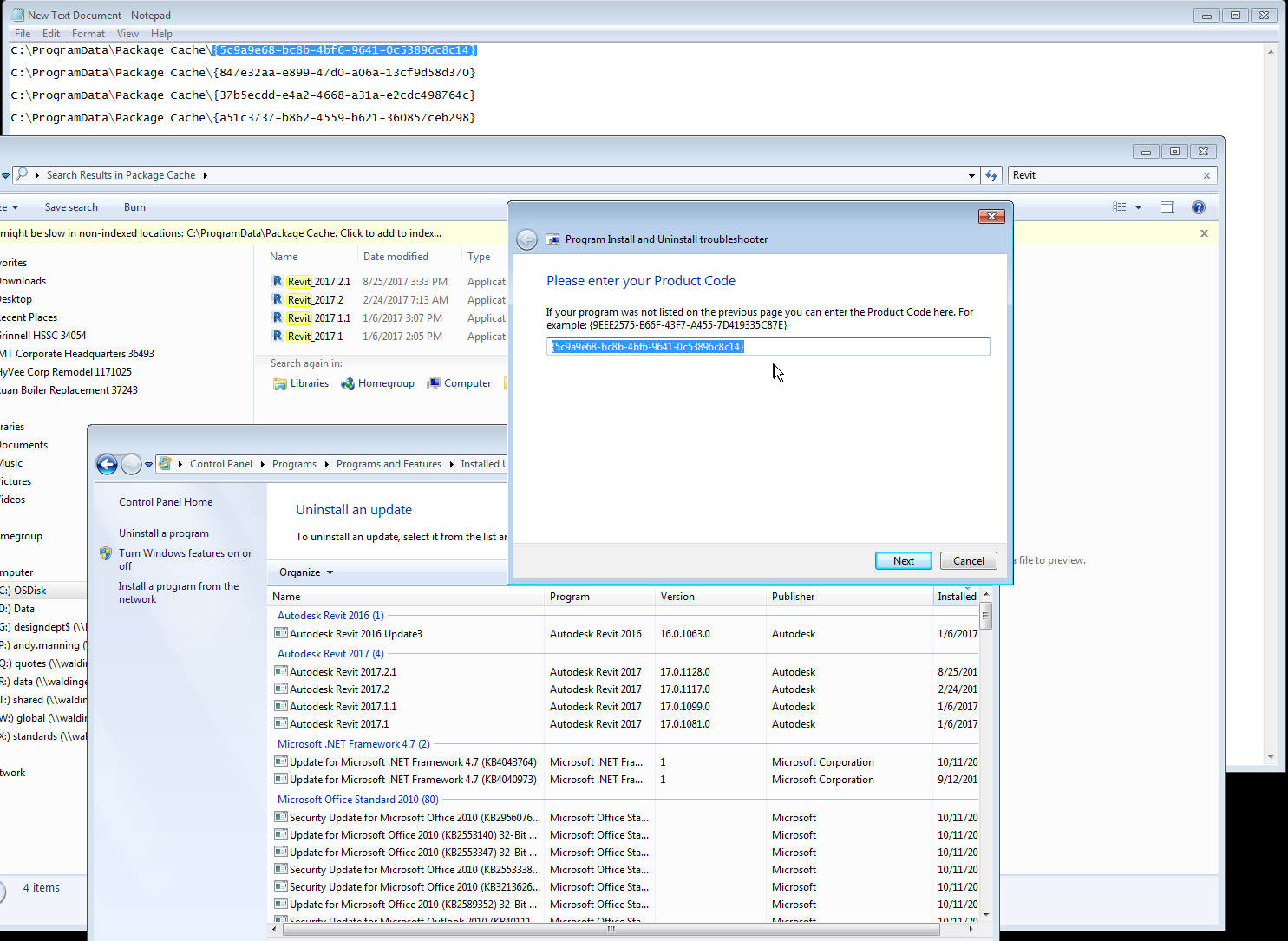Image resolution: width=1288 pixels, height=941 pixels.
Task: Clear the Revit search box
Action: [1206, 175]
